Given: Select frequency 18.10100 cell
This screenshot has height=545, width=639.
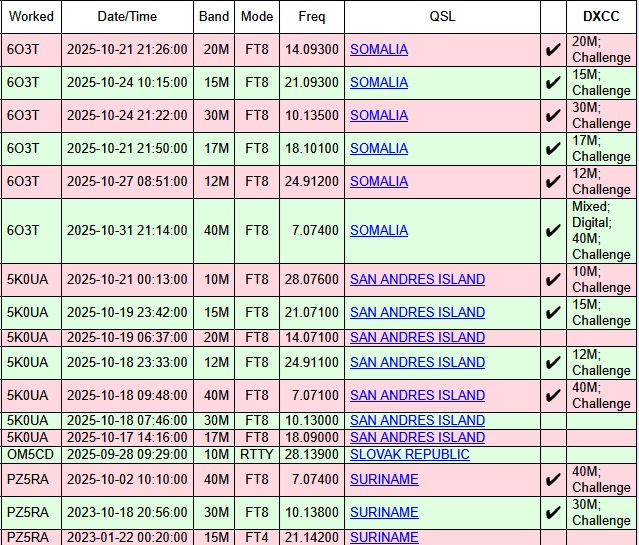Looking at the screenshot, I should click(x=312, y=149).
